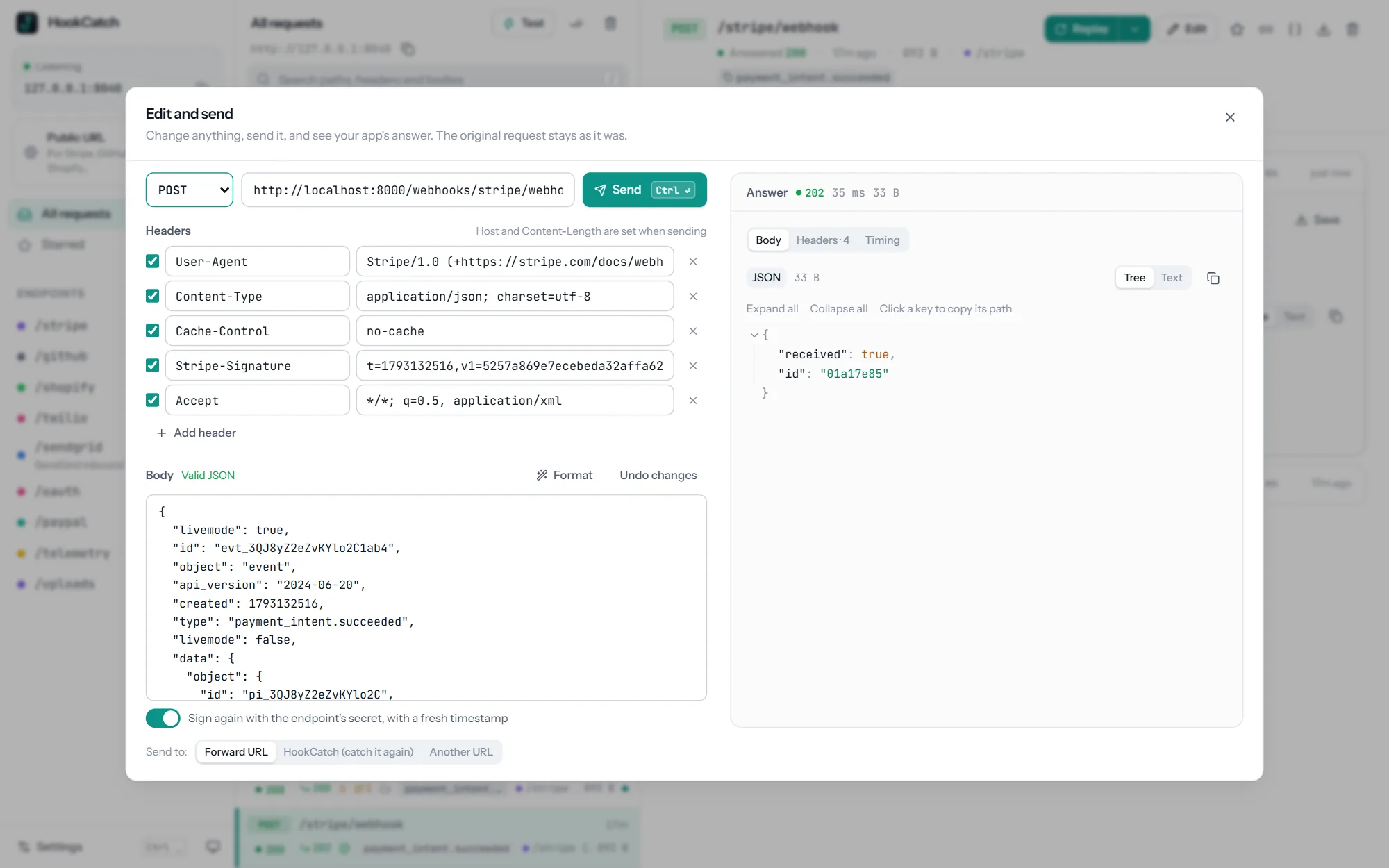Viewport: 1389px width, 868px height.
Task: Remove the User-Agent header row
Action: coord(692,262)
